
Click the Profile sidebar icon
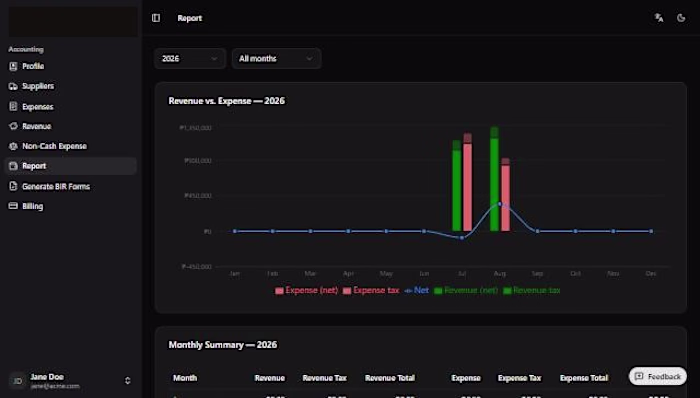pyautogui.click(x=13, y=66)
